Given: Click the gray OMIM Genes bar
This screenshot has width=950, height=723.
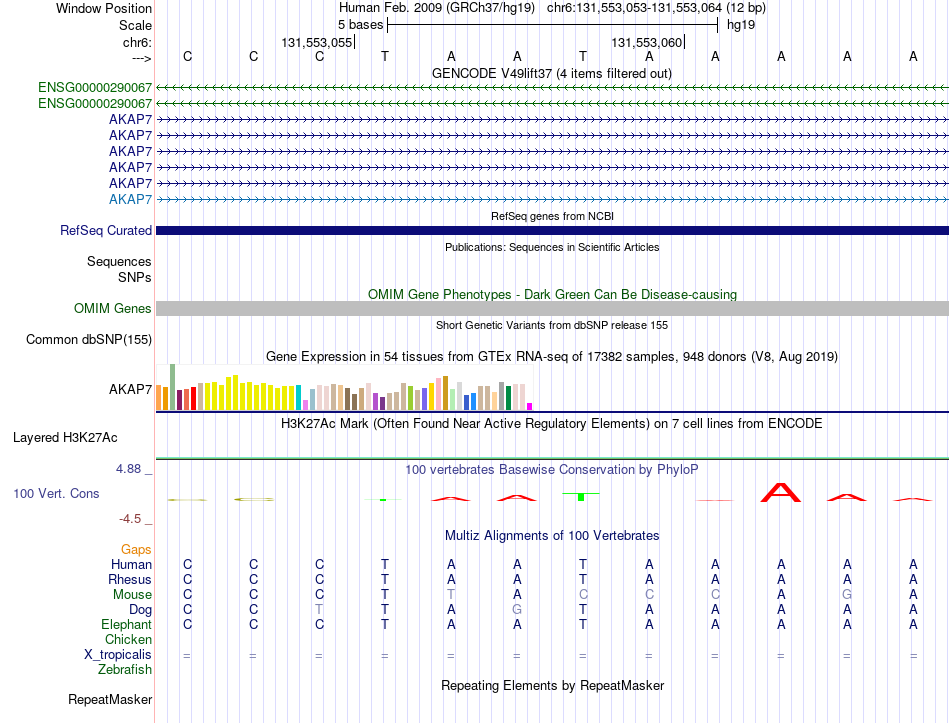Looking at the screenshot, I should pos(552,308).
